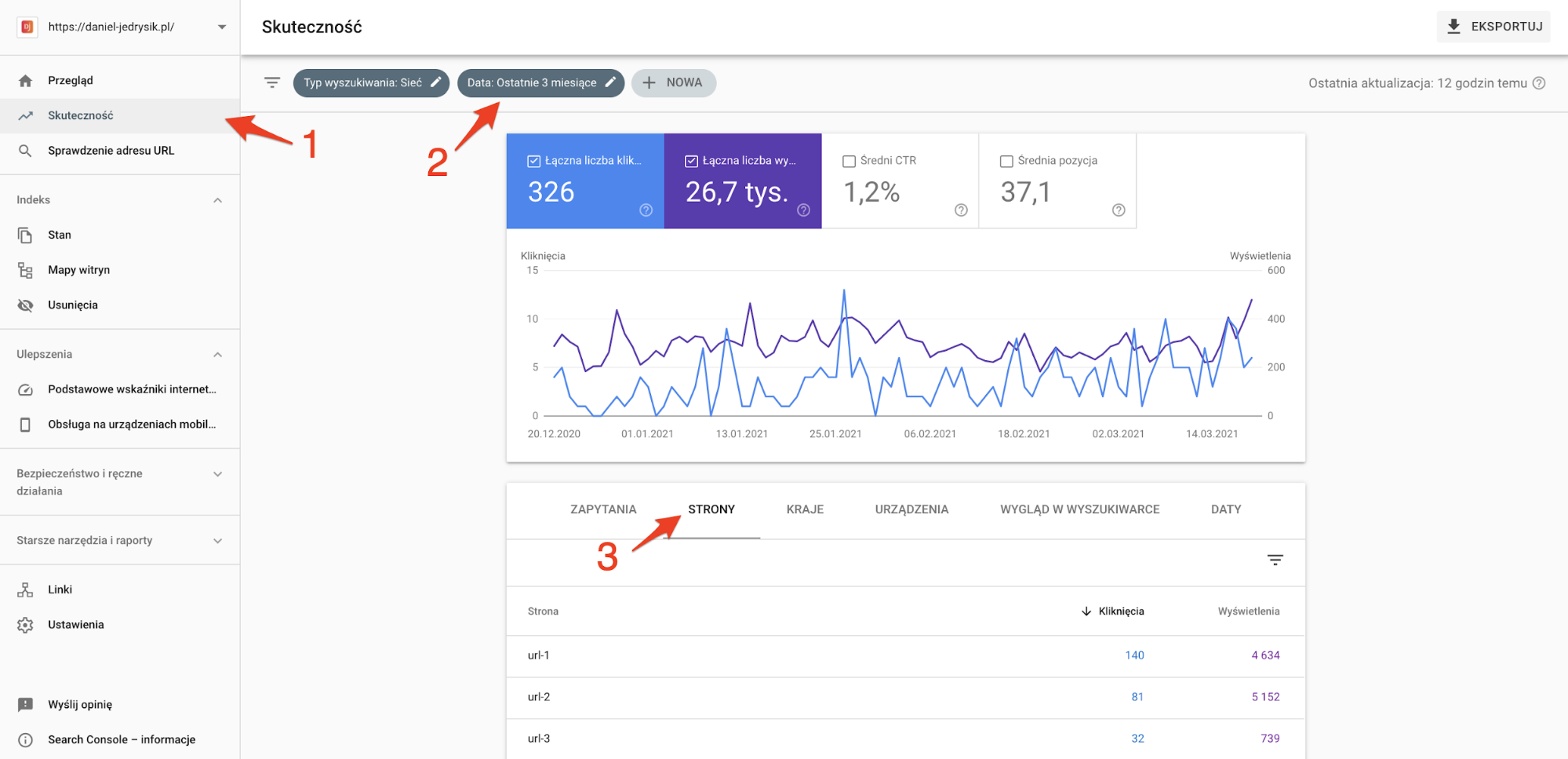The image size is (1568, 759).
Task: Open Sprawdzenie adresu URL
Action: point(120,151)
